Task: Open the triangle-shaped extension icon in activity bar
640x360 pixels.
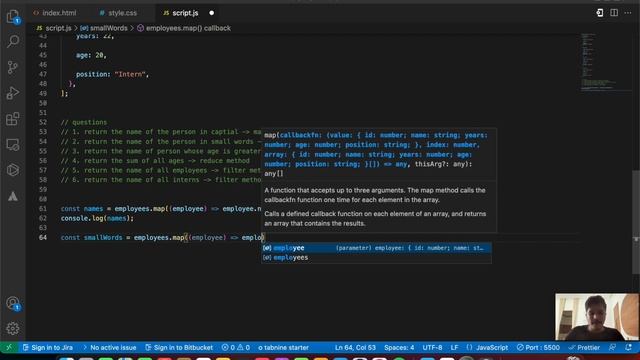Action: tap(13, 196)
